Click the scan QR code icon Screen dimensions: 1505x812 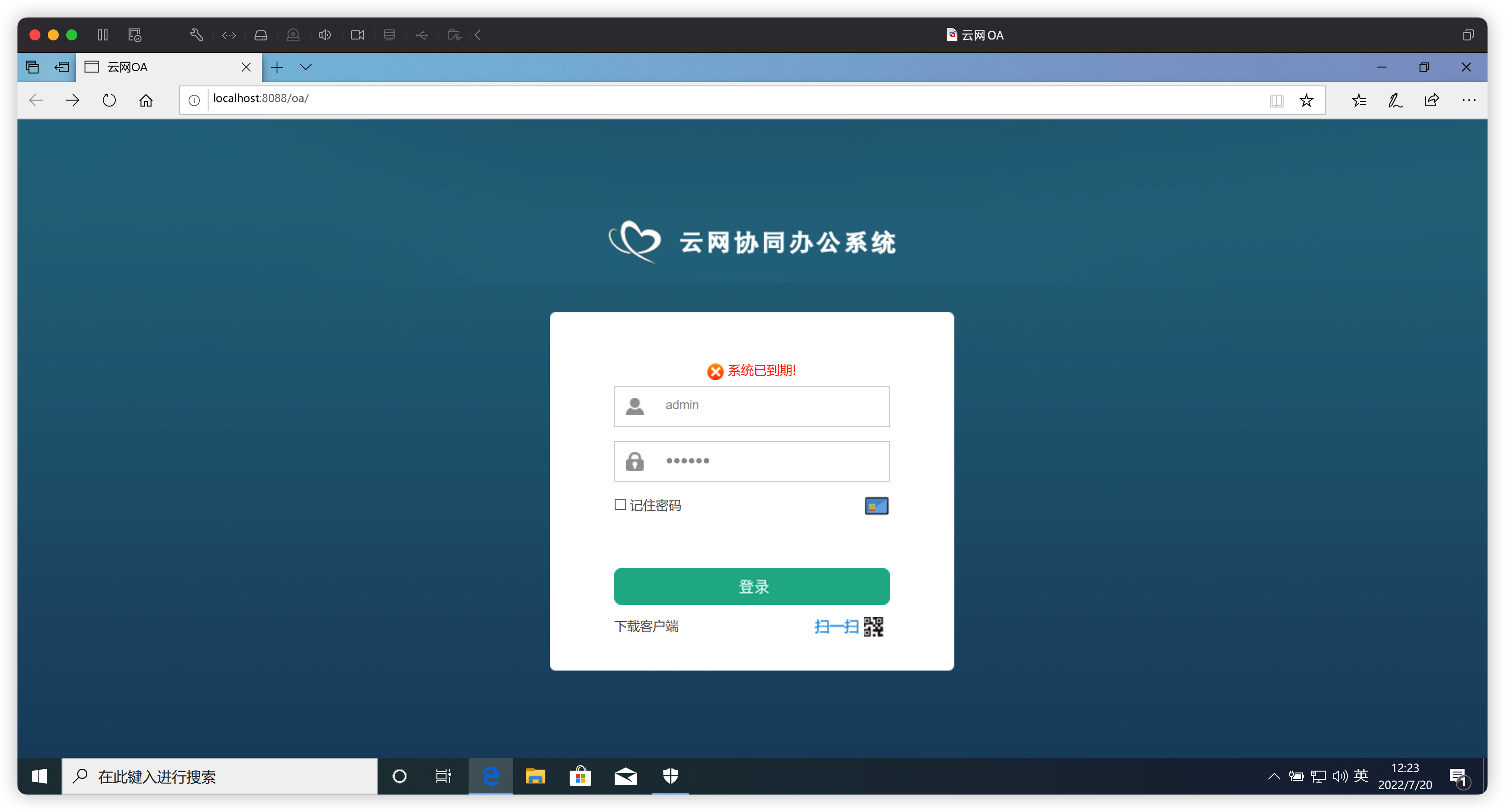coord(873,627)
